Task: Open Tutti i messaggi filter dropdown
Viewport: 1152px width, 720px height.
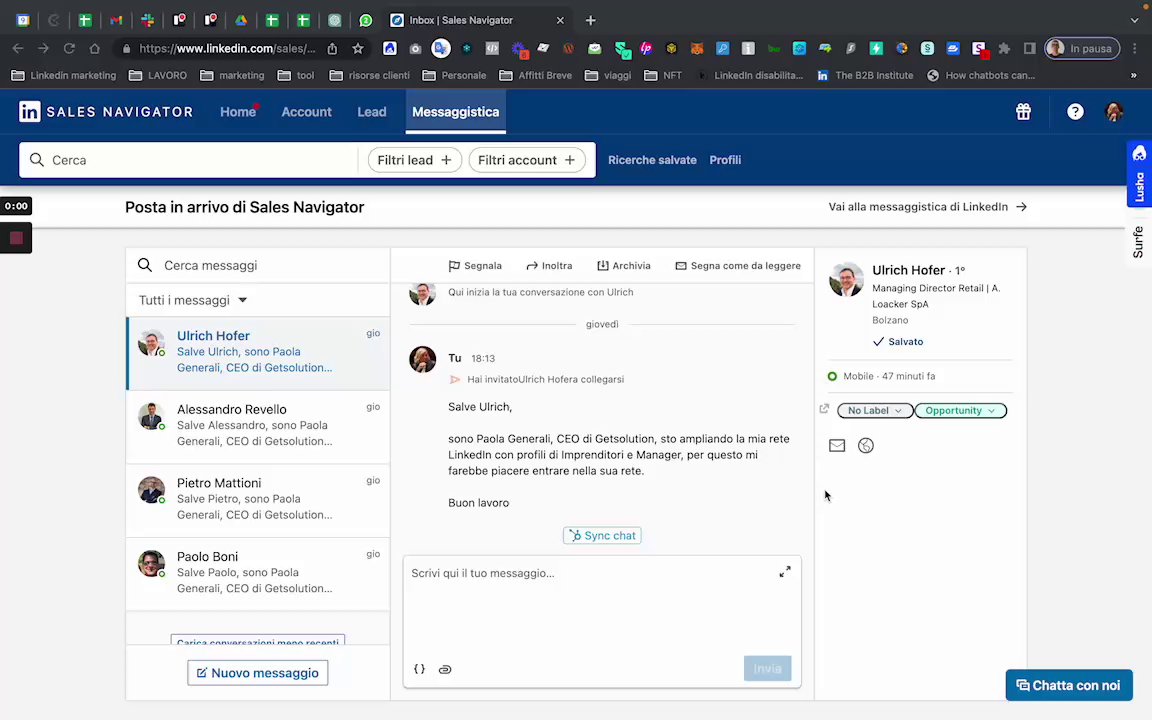Action: click(192, 300)
